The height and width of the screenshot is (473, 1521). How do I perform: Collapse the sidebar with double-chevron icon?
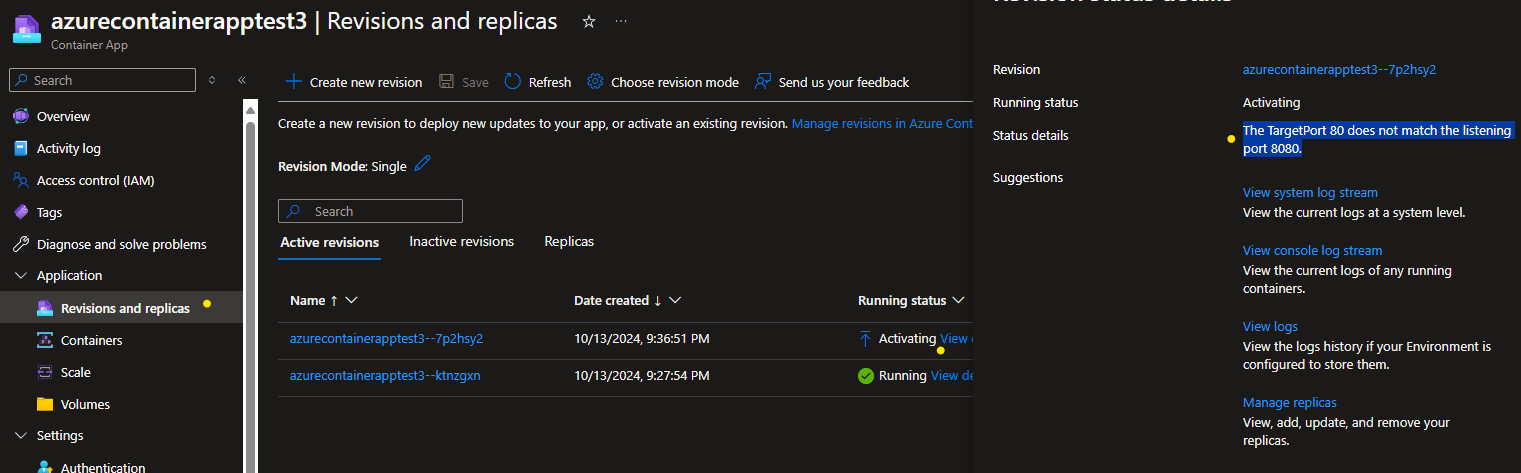click(x=242, y=80)
